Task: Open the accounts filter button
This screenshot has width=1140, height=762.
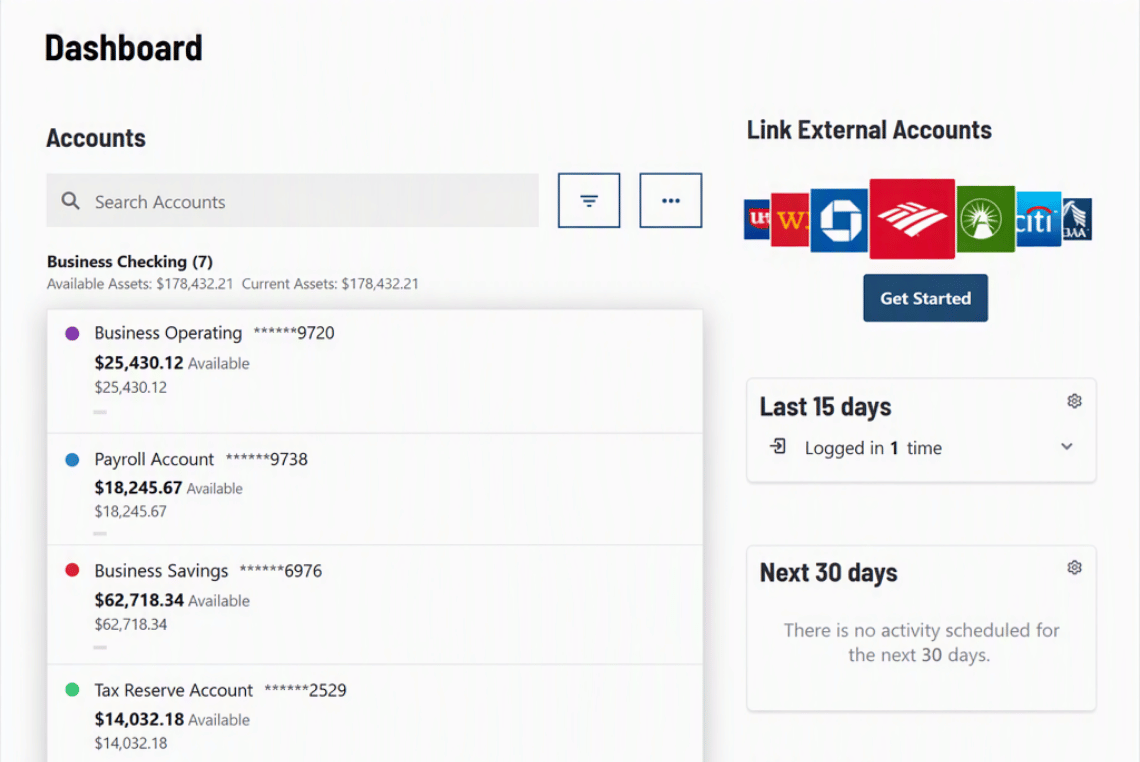Action: point(589,200)
